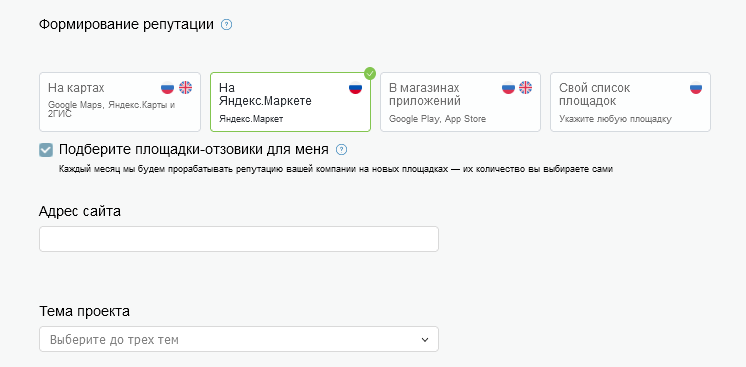Select the Свой список площадок card
This screenshot has width=746, height=367.
(x=630, y=102)
